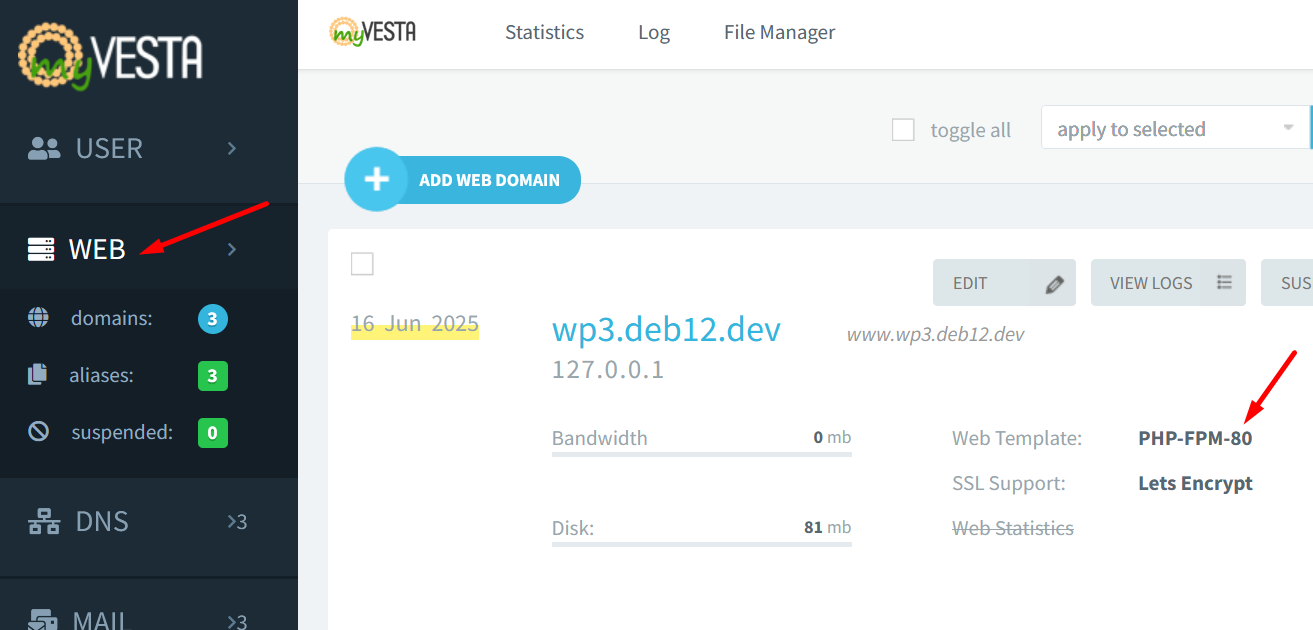Tick the toggle all checkbox
This screenshot has width=1313, height=630.
click(903, 130)
